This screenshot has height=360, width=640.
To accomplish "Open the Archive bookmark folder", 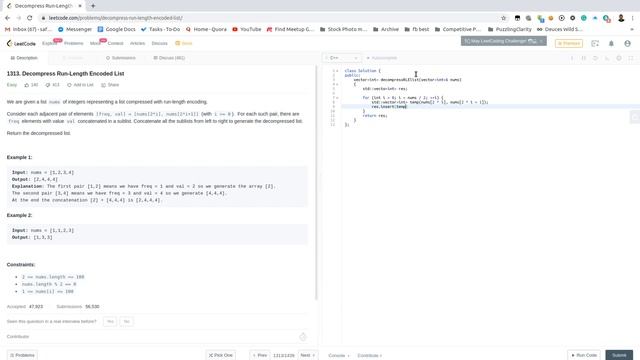I will tap(386, 29).
